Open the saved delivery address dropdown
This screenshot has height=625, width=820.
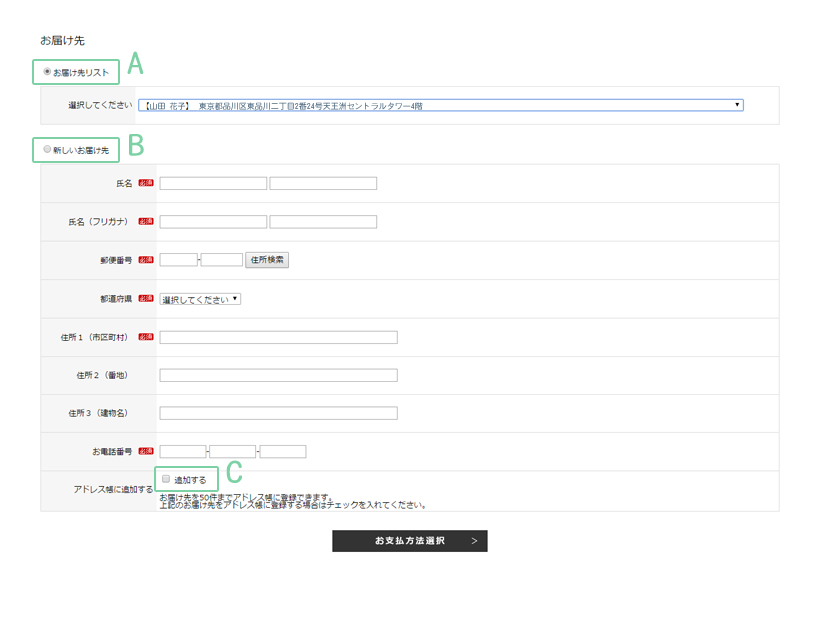438,105
